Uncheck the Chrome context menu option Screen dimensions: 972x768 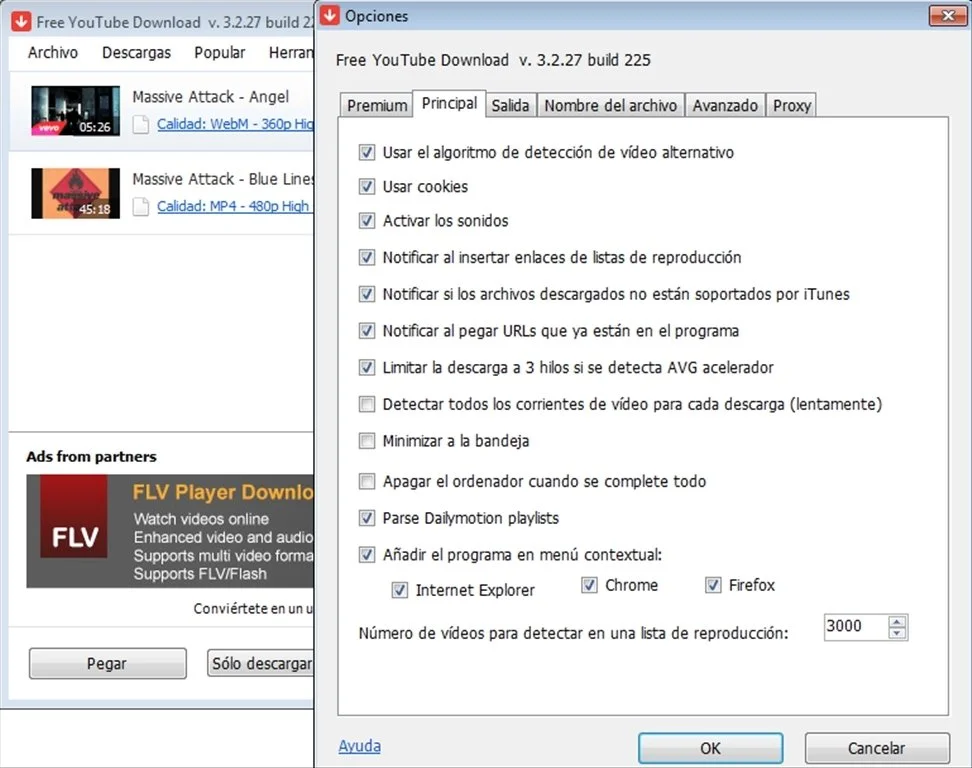tap(589, 585)
